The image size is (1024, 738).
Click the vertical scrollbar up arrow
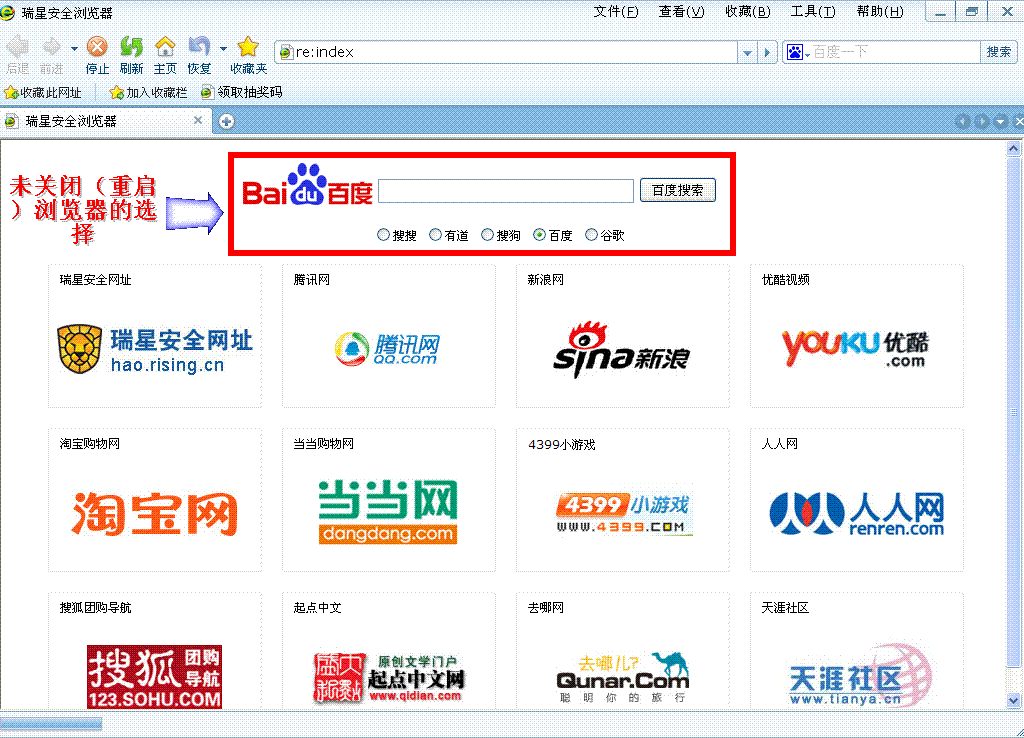tap(1013, 148)
